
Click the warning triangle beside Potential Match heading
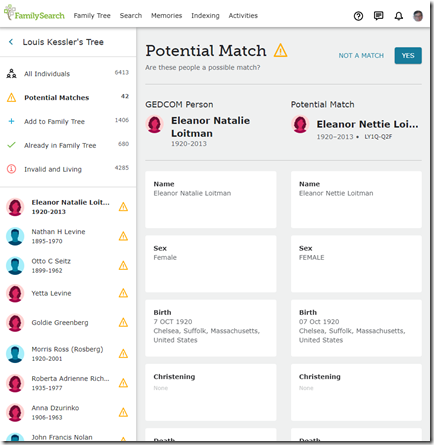tap(280, 51)
